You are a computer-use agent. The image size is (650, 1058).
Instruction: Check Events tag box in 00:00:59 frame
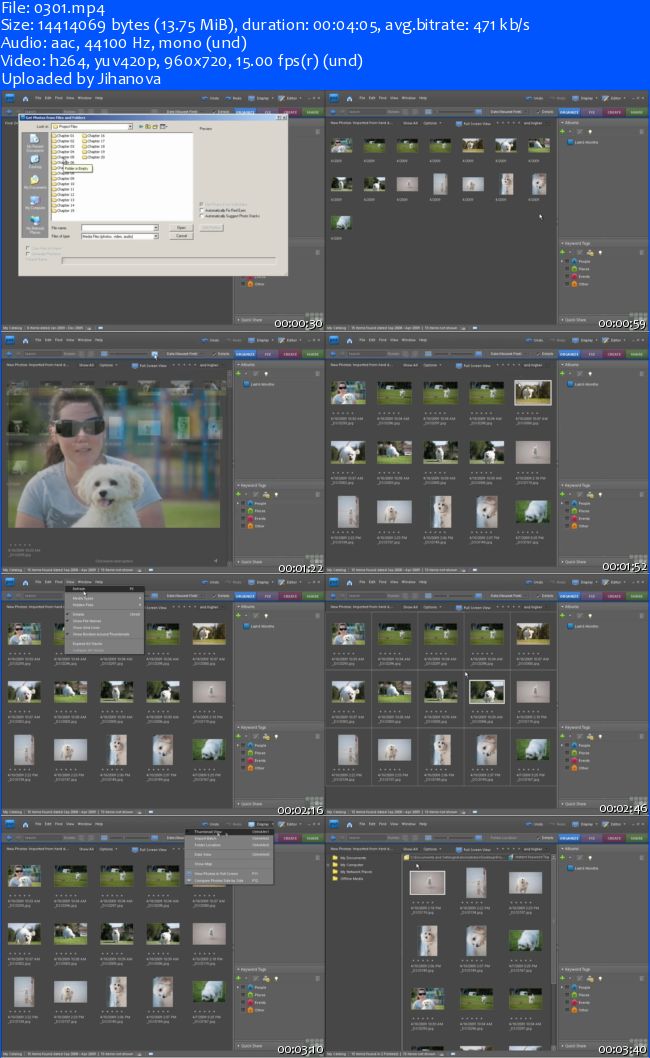567,276
